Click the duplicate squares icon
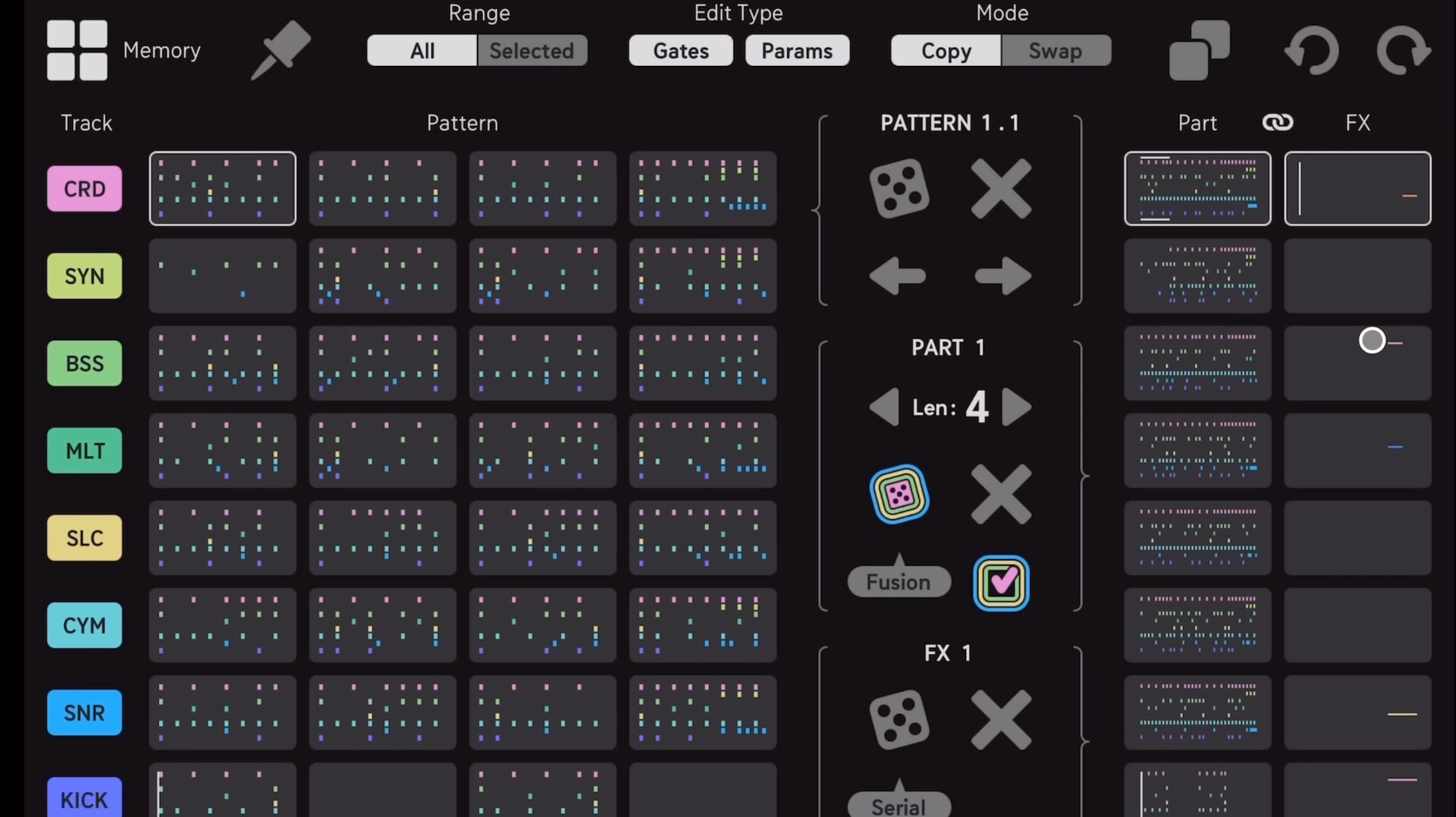 tap(1199, 50)
